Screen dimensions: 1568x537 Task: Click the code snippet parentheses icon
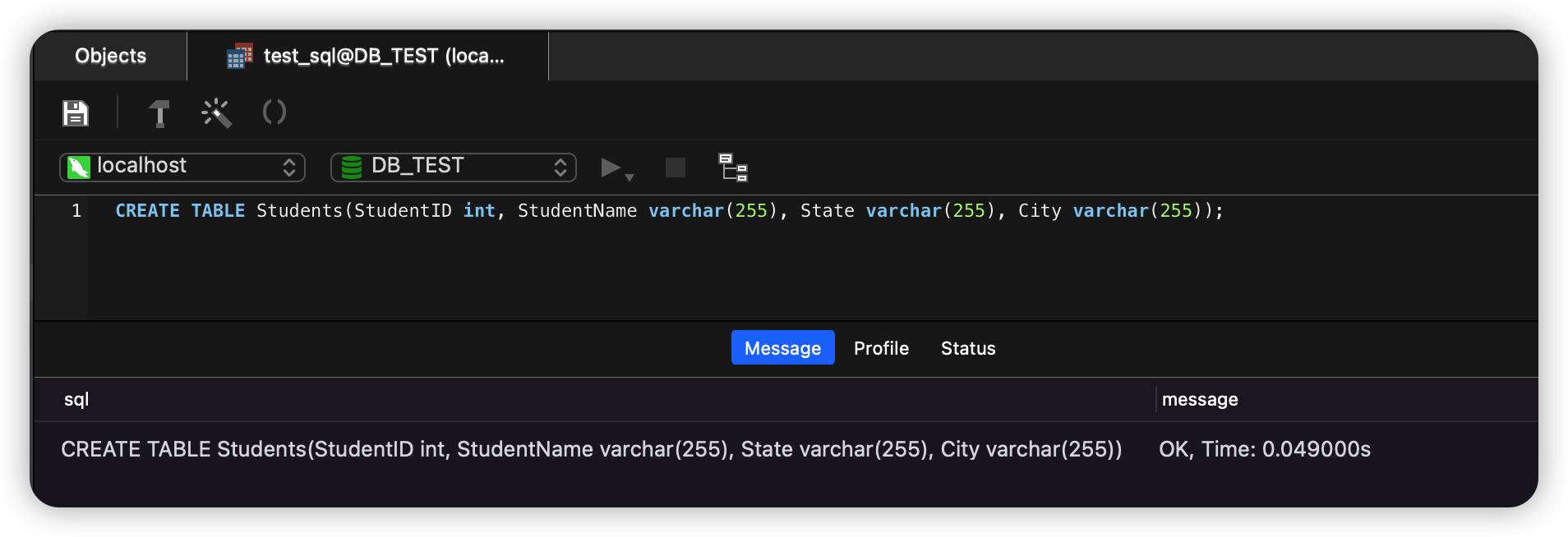274,112
